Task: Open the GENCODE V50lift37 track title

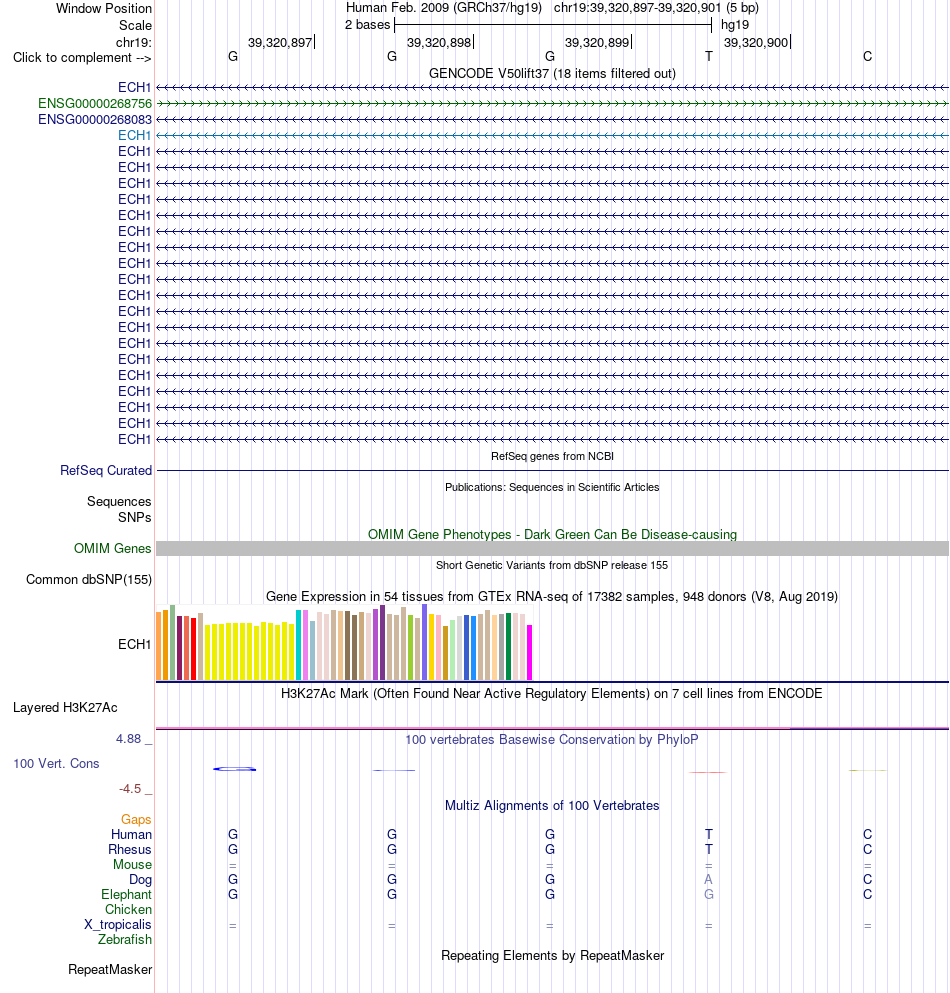Action: [552, 73]
